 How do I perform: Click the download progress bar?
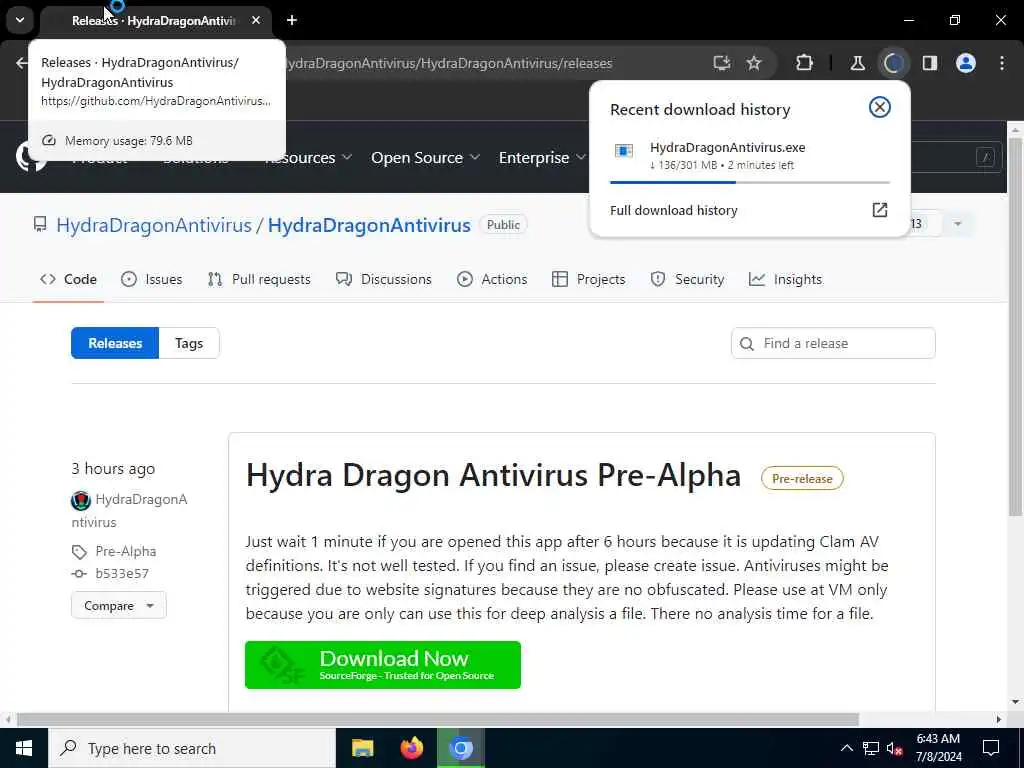click(x=750, y=182)
